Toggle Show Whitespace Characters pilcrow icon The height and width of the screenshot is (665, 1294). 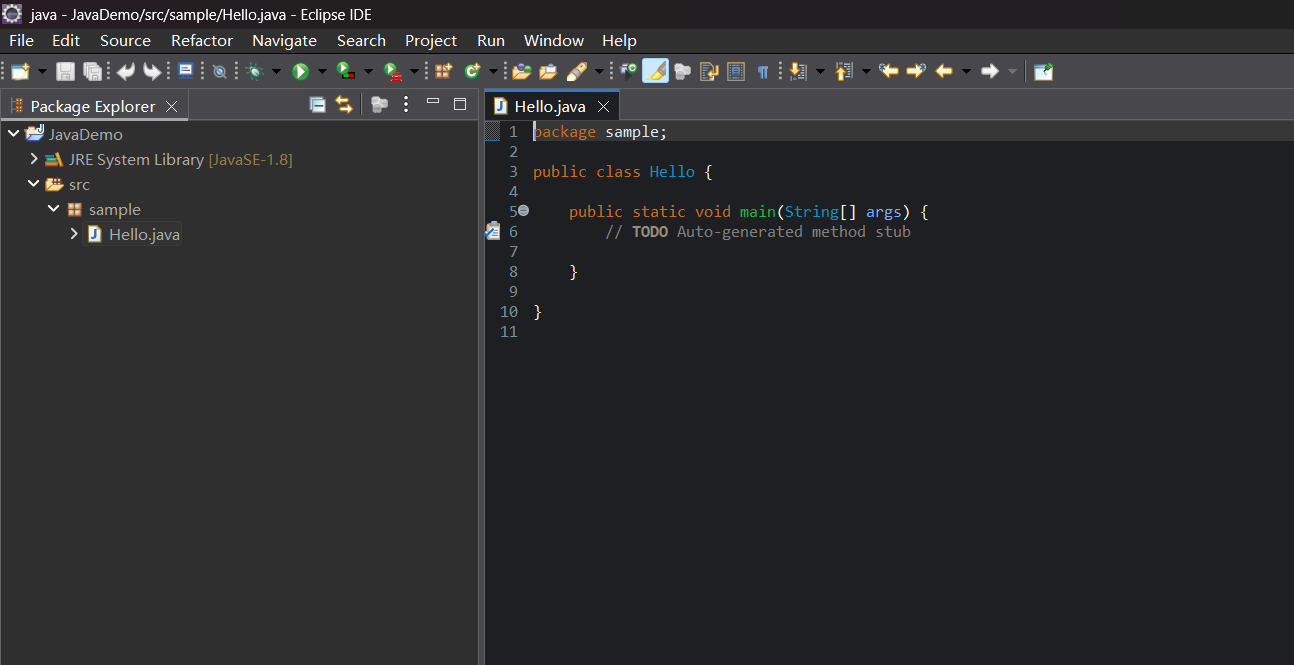click(763, 71)
